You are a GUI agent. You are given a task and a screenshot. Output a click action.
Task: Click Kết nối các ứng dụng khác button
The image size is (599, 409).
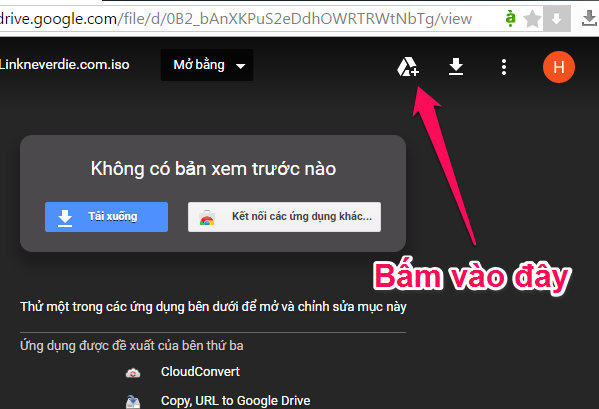pos(284,217)
